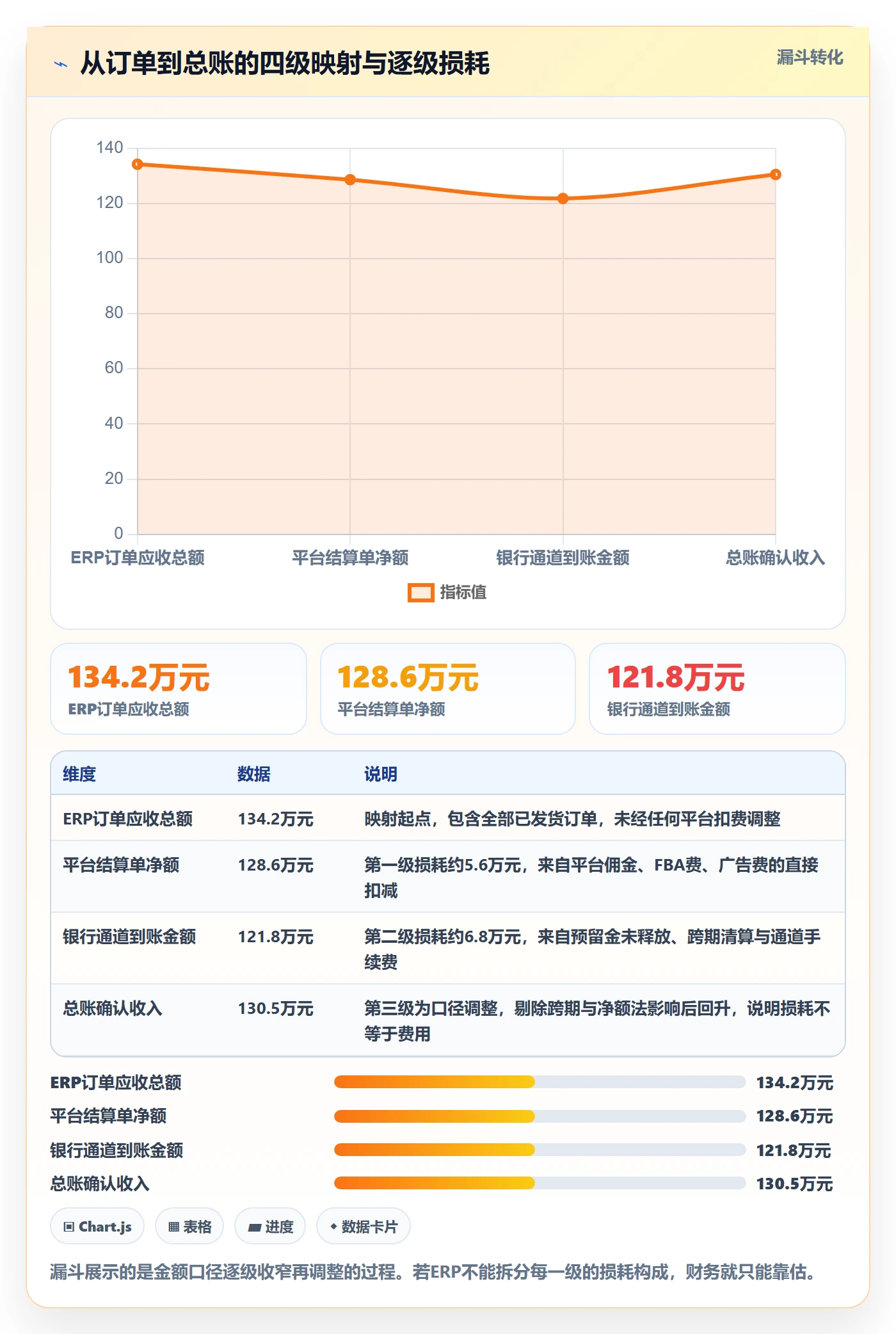Click the 数据 column header

pos(254,774)
